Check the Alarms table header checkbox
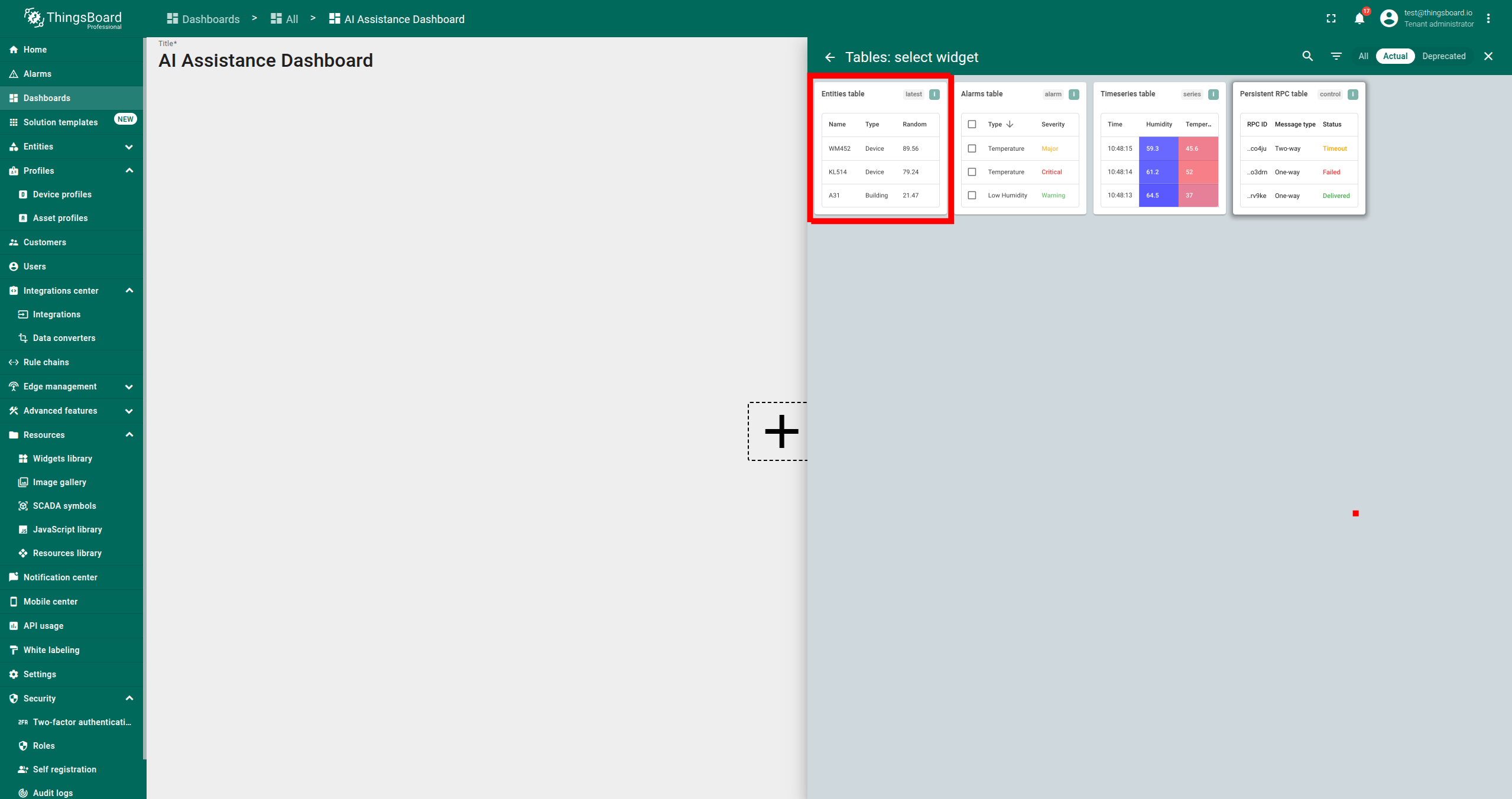 (x=972, y=124)
